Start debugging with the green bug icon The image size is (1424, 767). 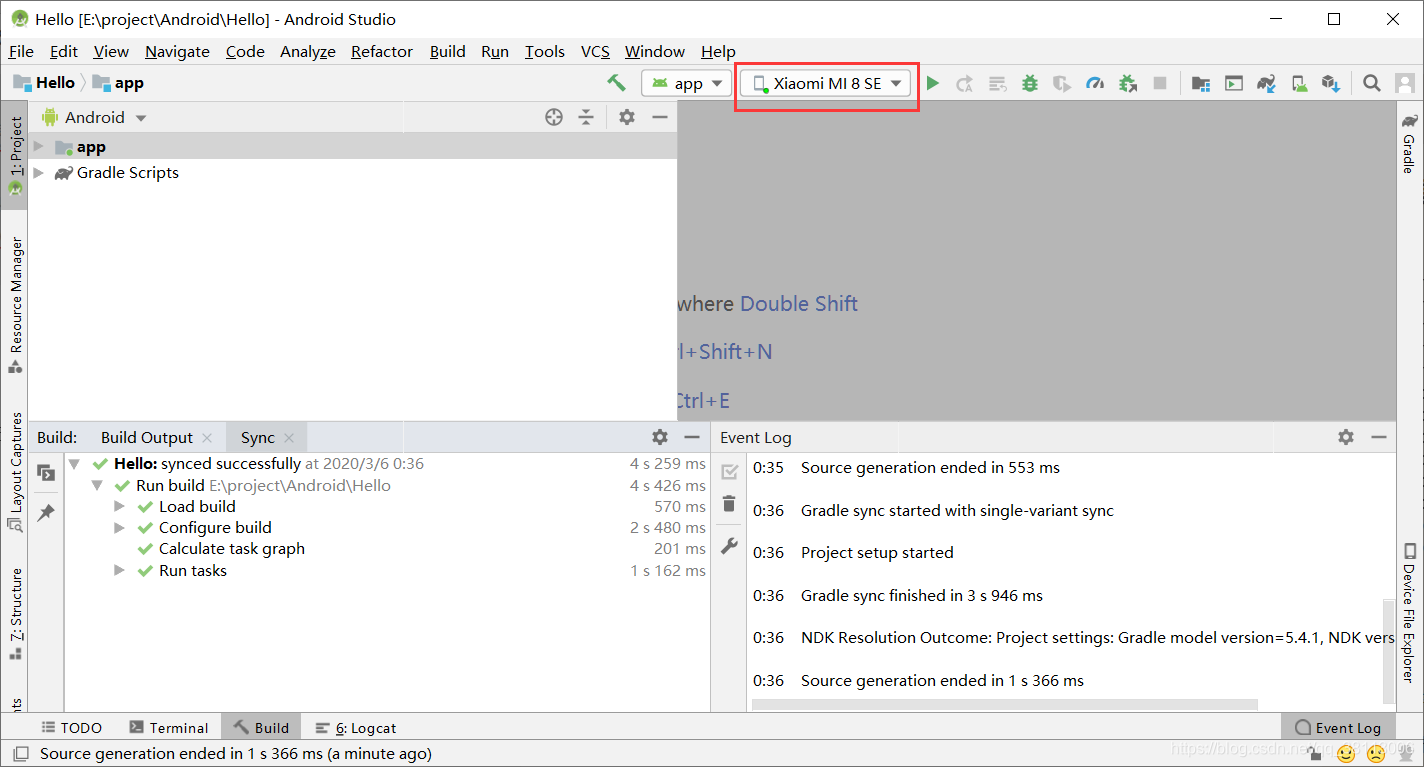coord(1030,83)
